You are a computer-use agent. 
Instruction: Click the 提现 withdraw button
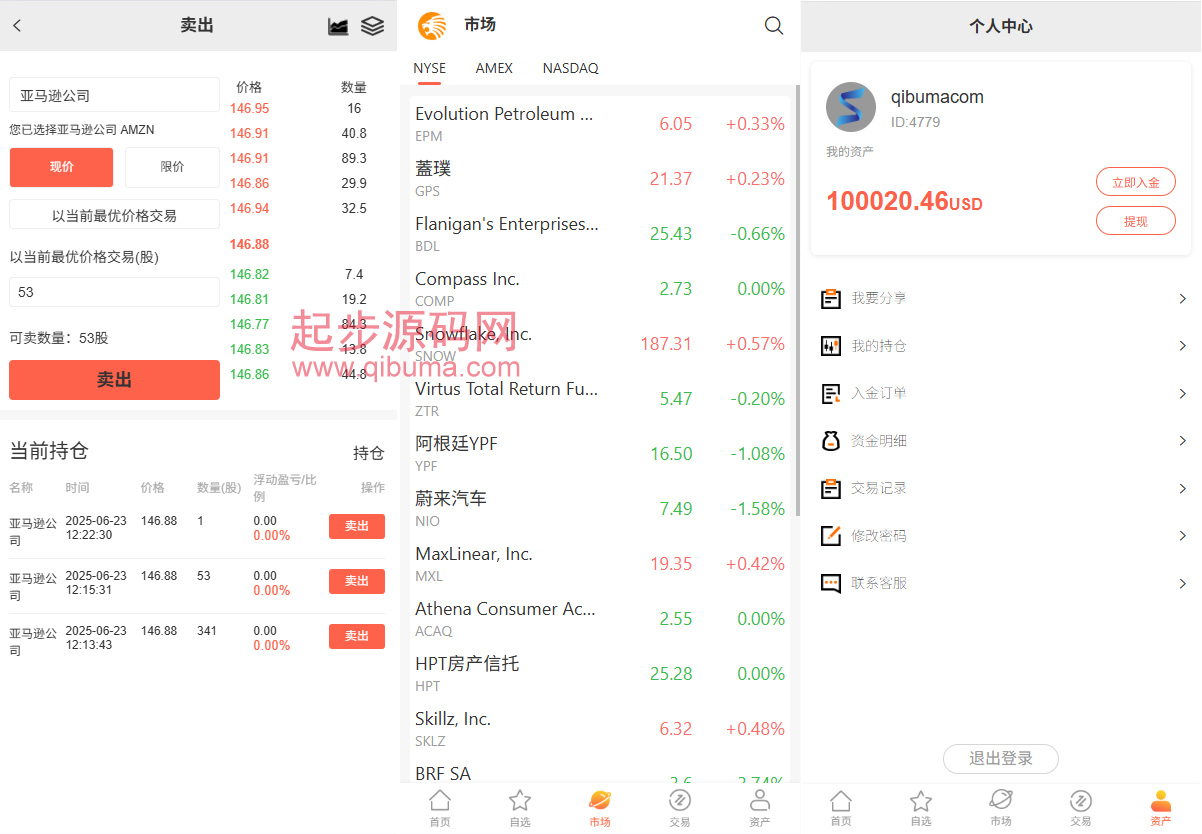[x=1136, y=221]
